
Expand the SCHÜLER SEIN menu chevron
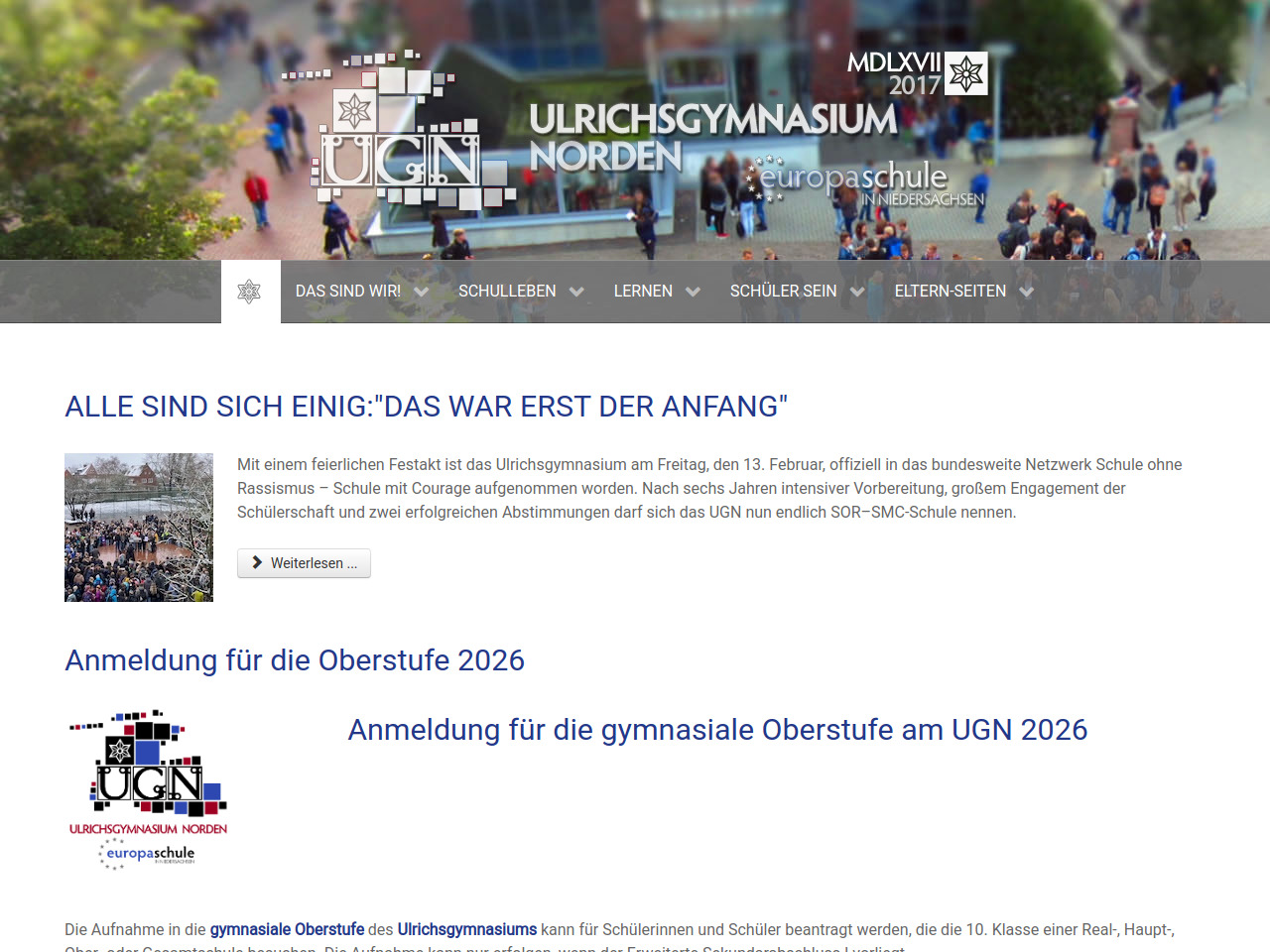(x=857, y=292)
